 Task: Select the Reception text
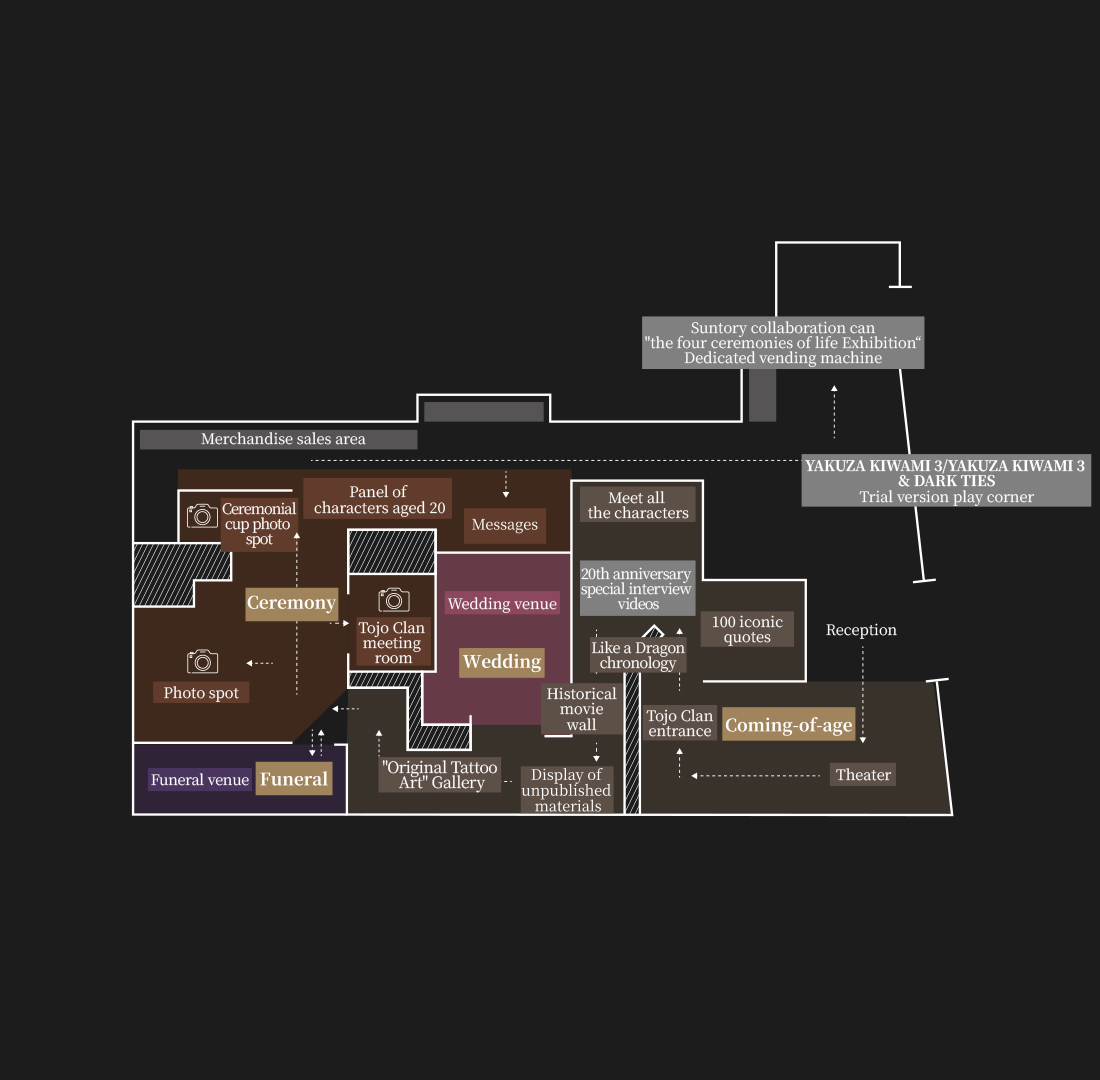pyautogui.click(x=861, y=630)
